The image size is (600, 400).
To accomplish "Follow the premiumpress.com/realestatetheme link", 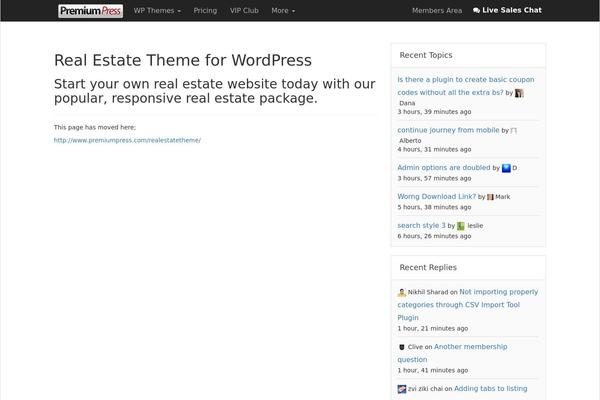I will pos(127,140).
